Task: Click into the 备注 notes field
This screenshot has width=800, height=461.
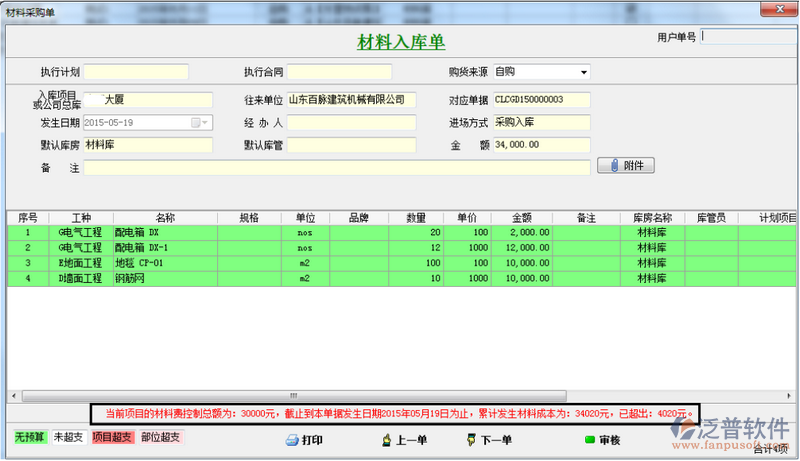Action: (336, 167)
